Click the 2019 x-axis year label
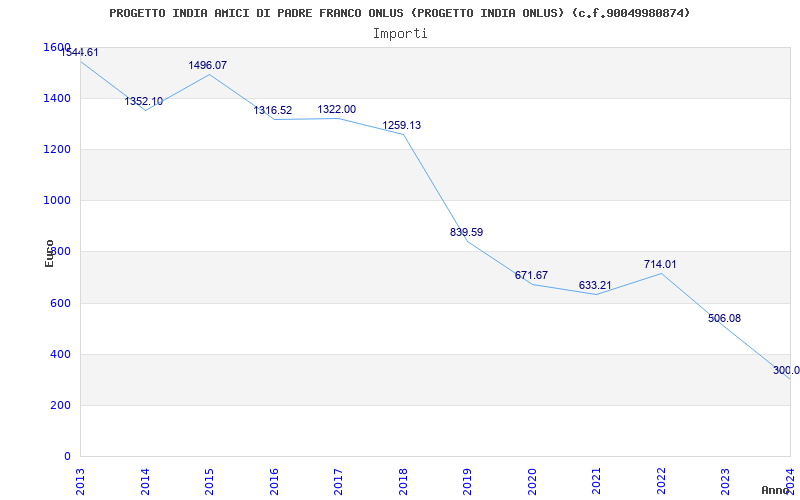The width and height of the screenshot is (800, 500). (x=467, y=481)
